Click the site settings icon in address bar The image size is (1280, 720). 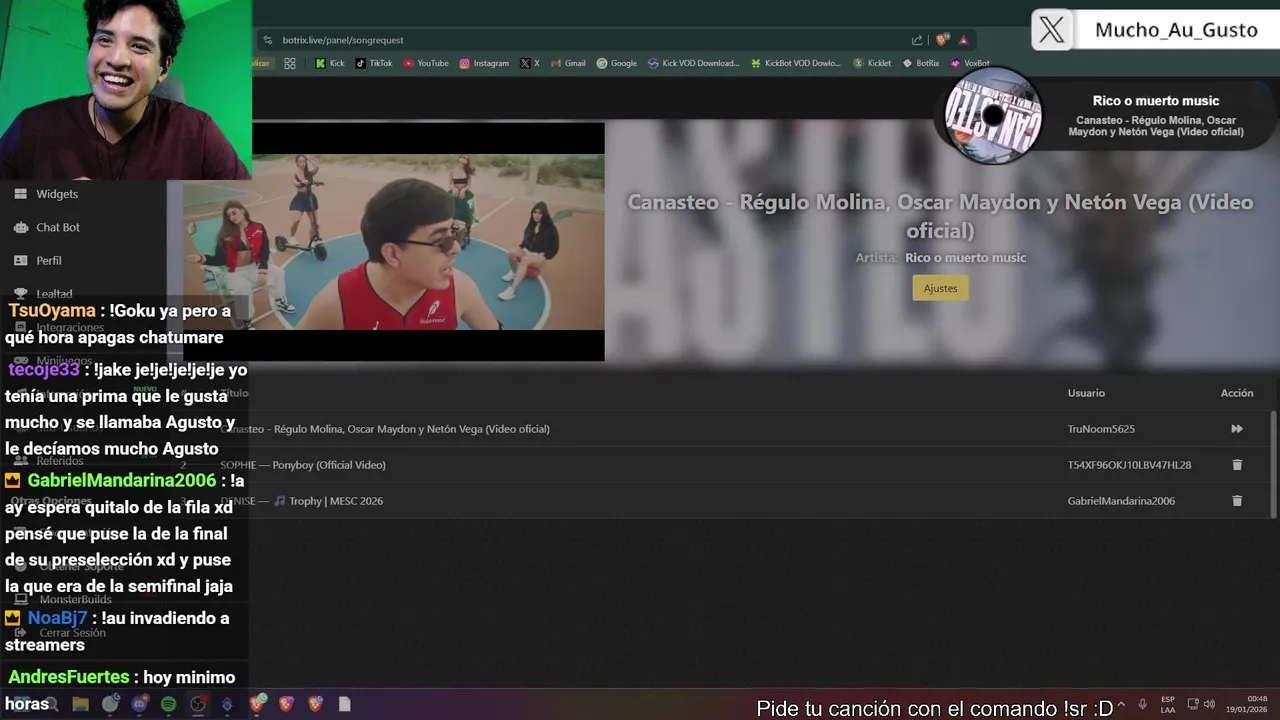[x=267, y=40]
